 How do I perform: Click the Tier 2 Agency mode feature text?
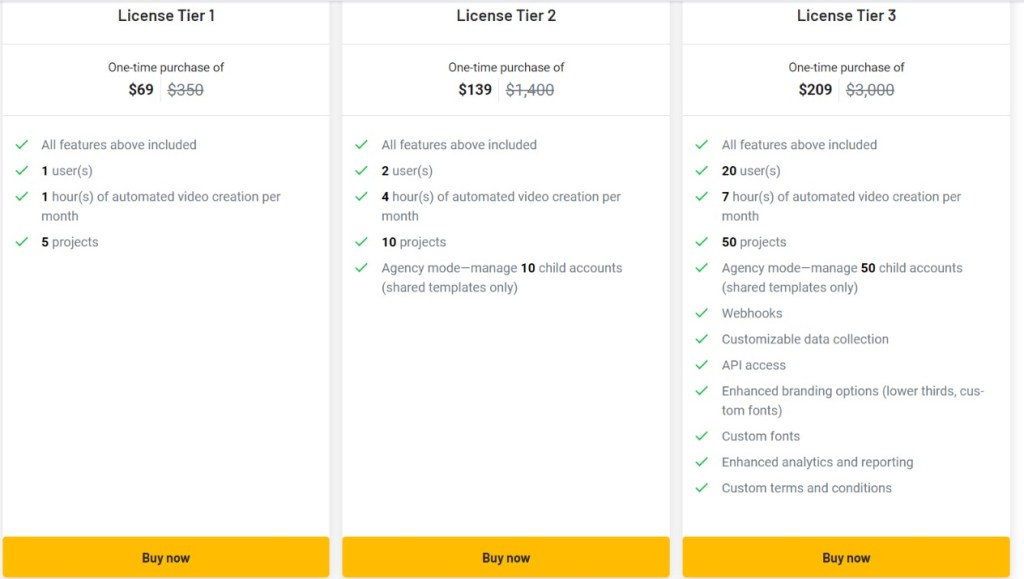[501, 277]
